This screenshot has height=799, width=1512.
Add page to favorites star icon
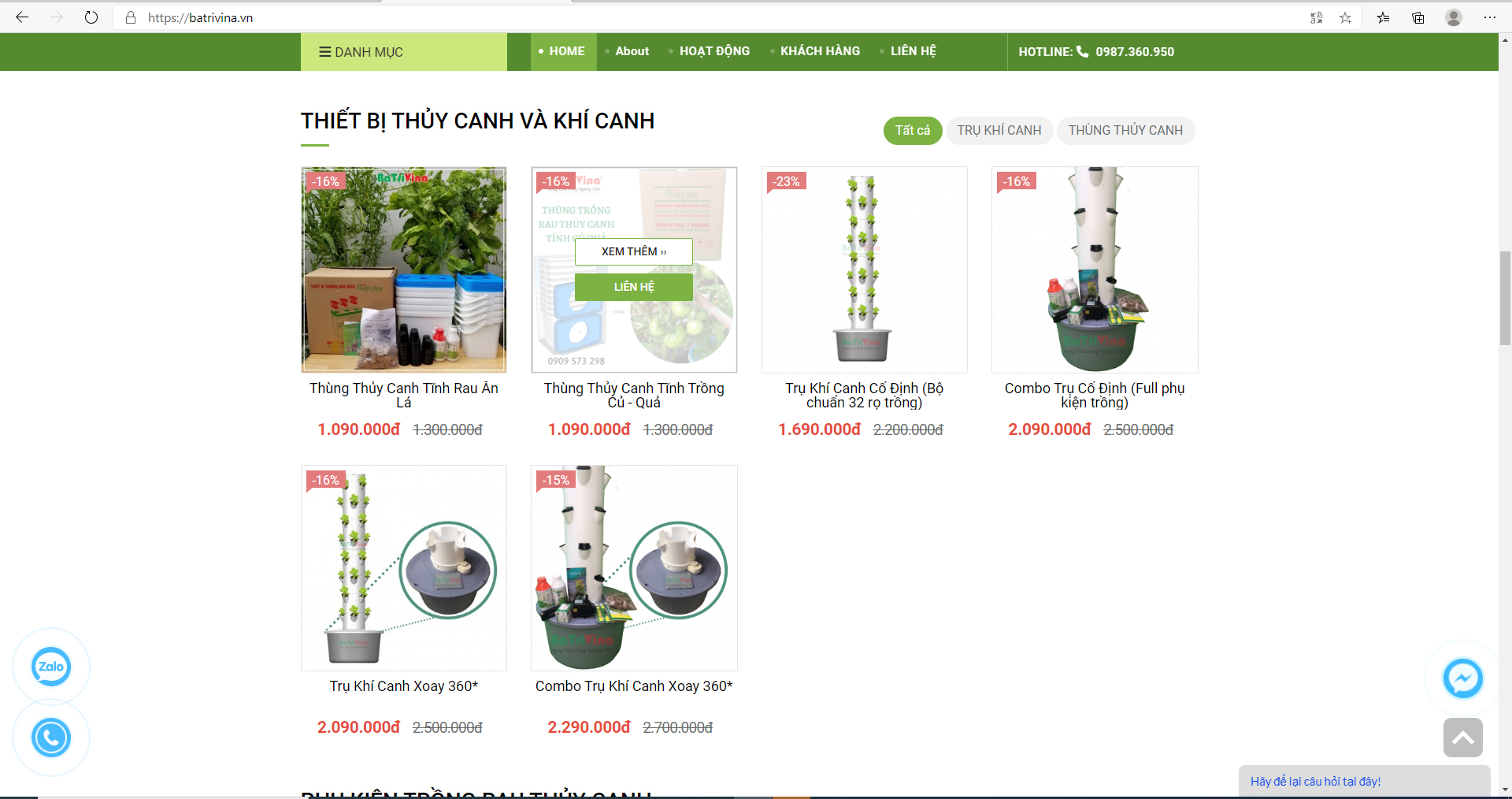click(1345, 17)
